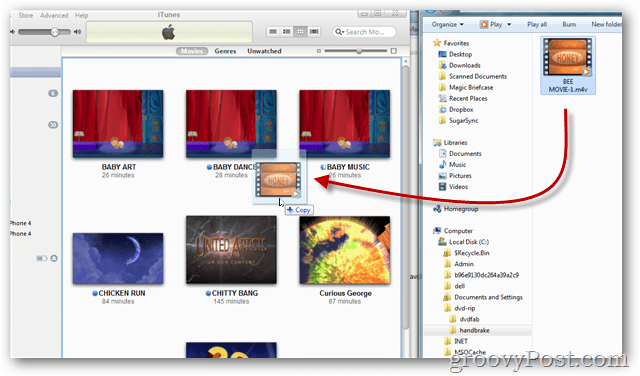The image size is (640, 376).
Task: Open the Help menu in iTunes
Action: [x=81, y=16]
